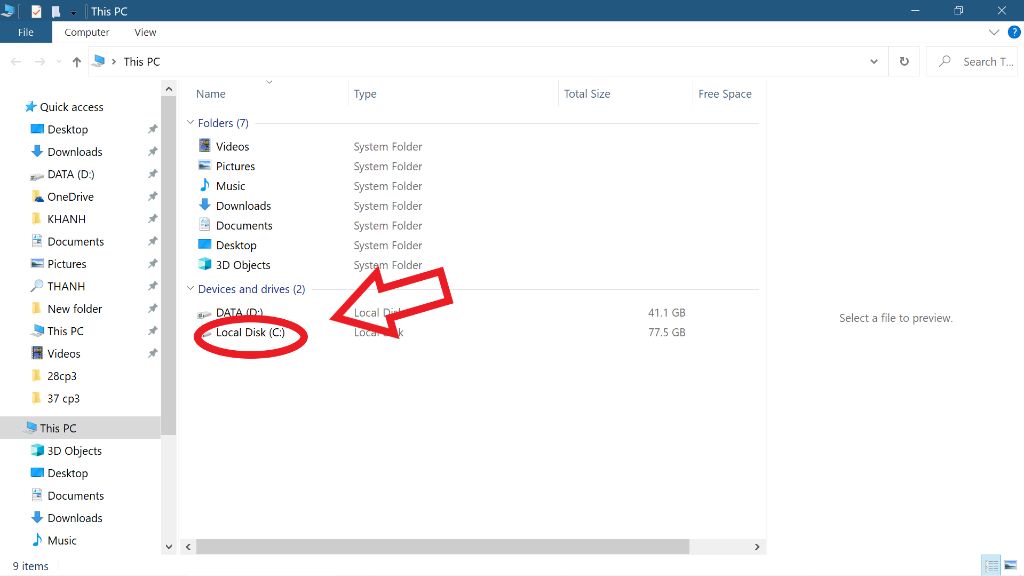Open the Help question mark icon

click(x=1014, y=32)
